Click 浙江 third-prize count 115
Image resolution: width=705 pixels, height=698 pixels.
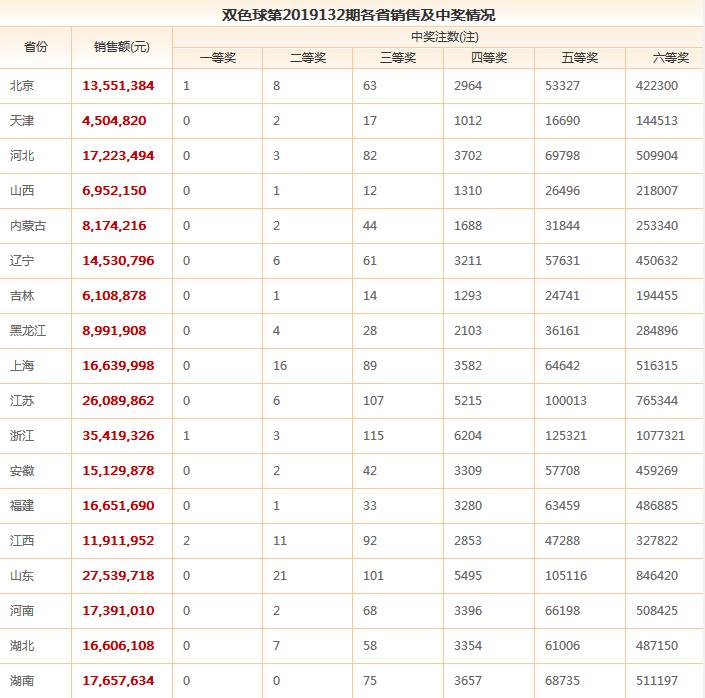374,435
